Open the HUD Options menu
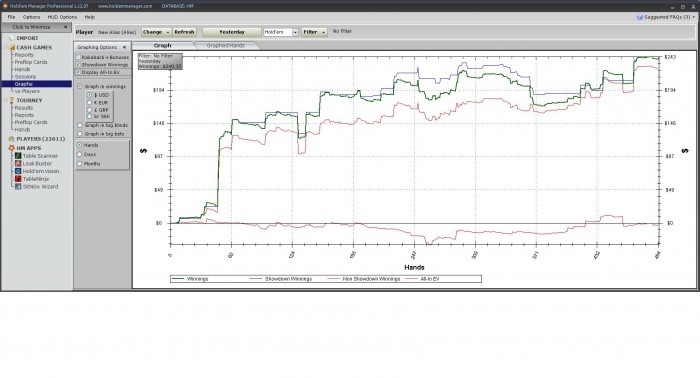This screenshot has height=378, width=700. [62, 17]
